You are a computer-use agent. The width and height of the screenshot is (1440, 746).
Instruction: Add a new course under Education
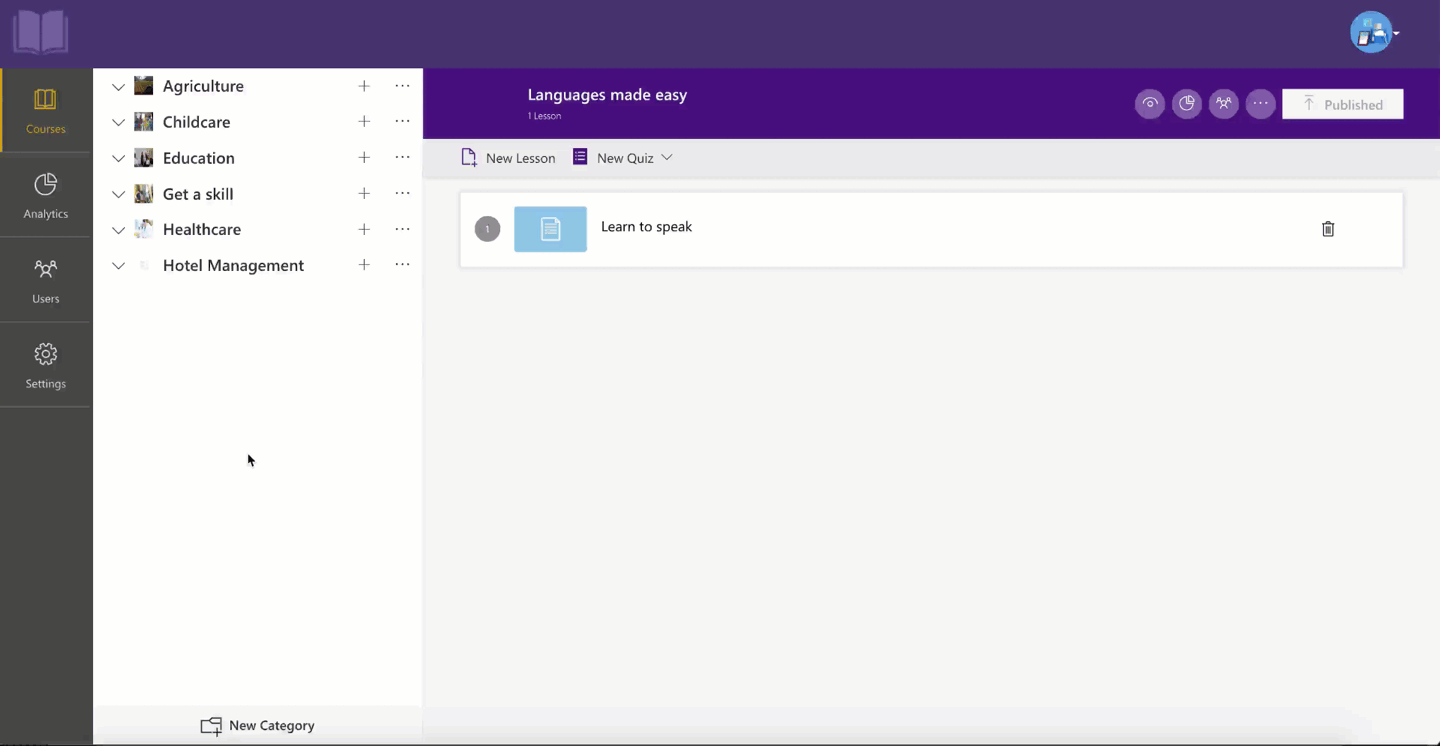tap(364, 157)
